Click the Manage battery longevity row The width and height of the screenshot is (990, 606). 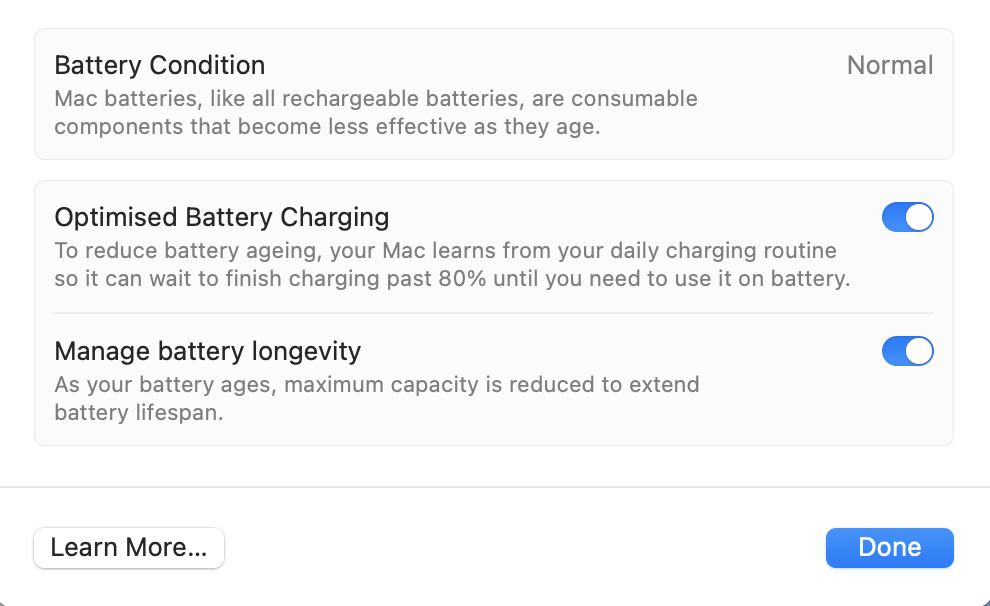point(494,380)
